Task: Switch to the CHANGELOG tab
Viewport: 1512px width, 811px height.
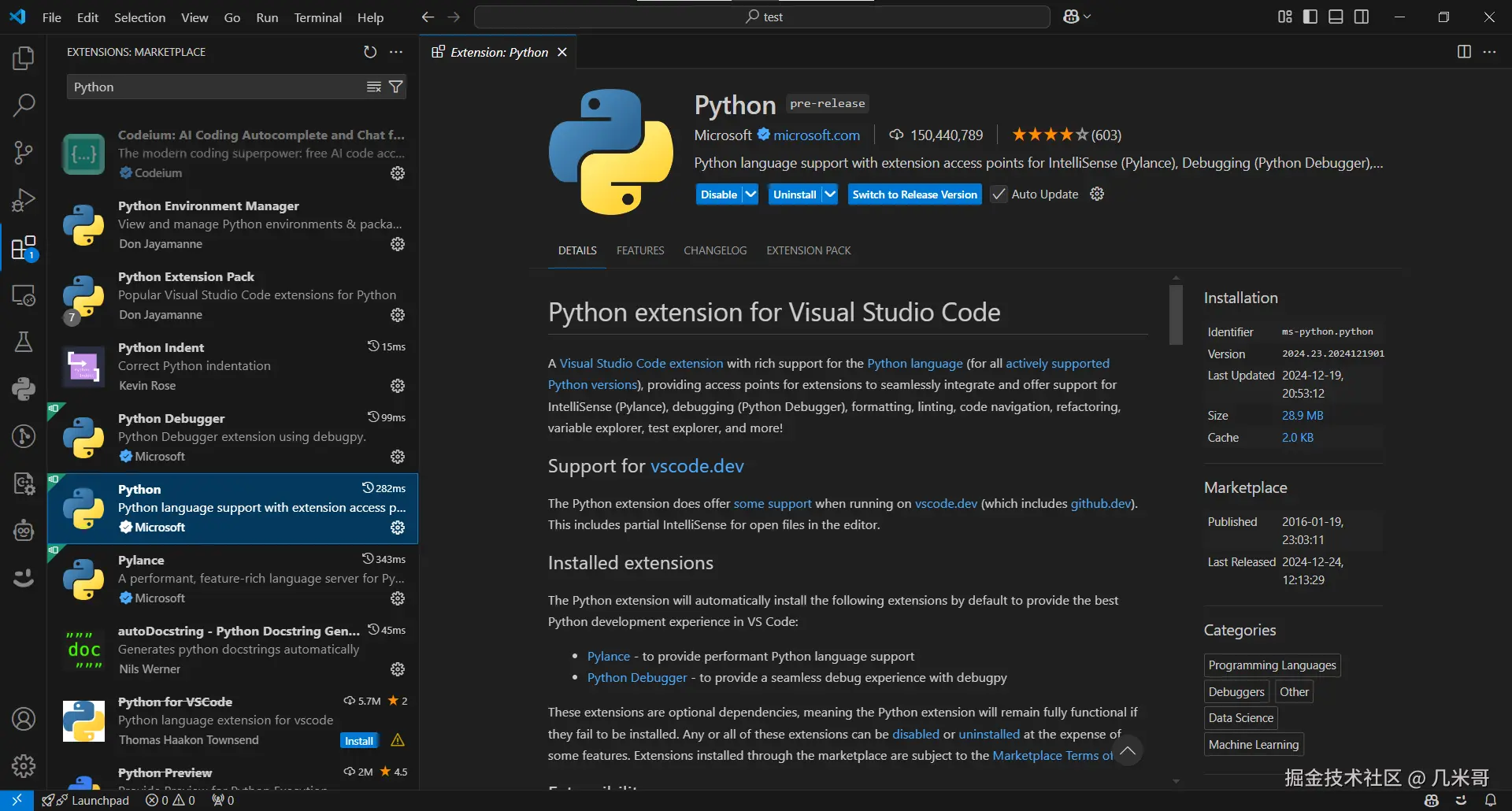Action: (x=714, y=250)
